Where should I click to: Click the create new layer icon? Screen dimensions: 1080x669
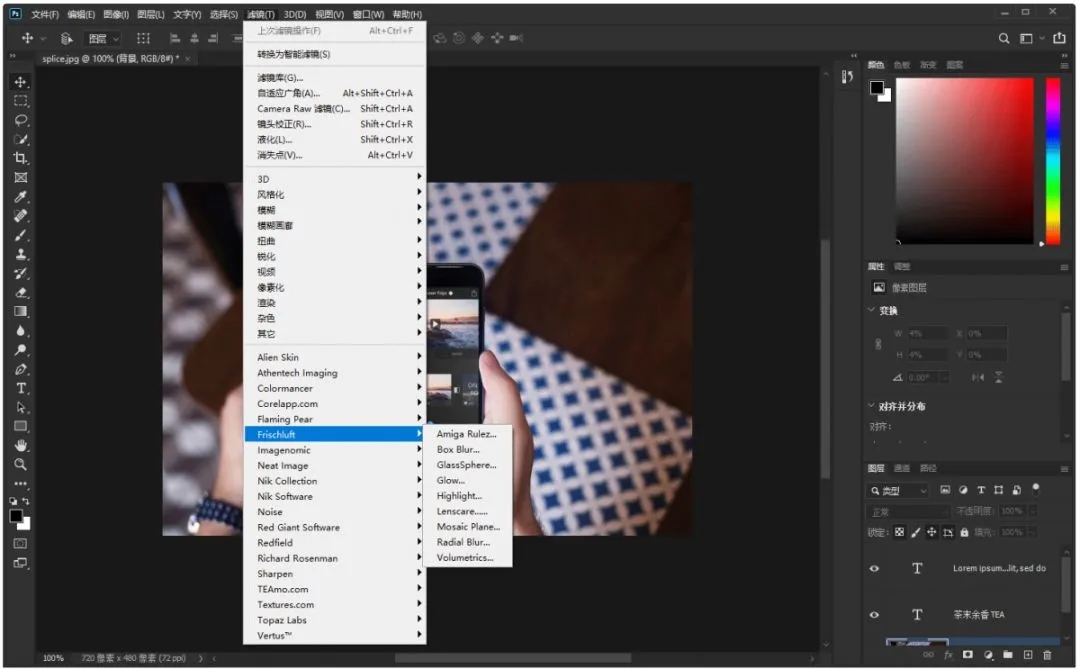[1027, 655]
